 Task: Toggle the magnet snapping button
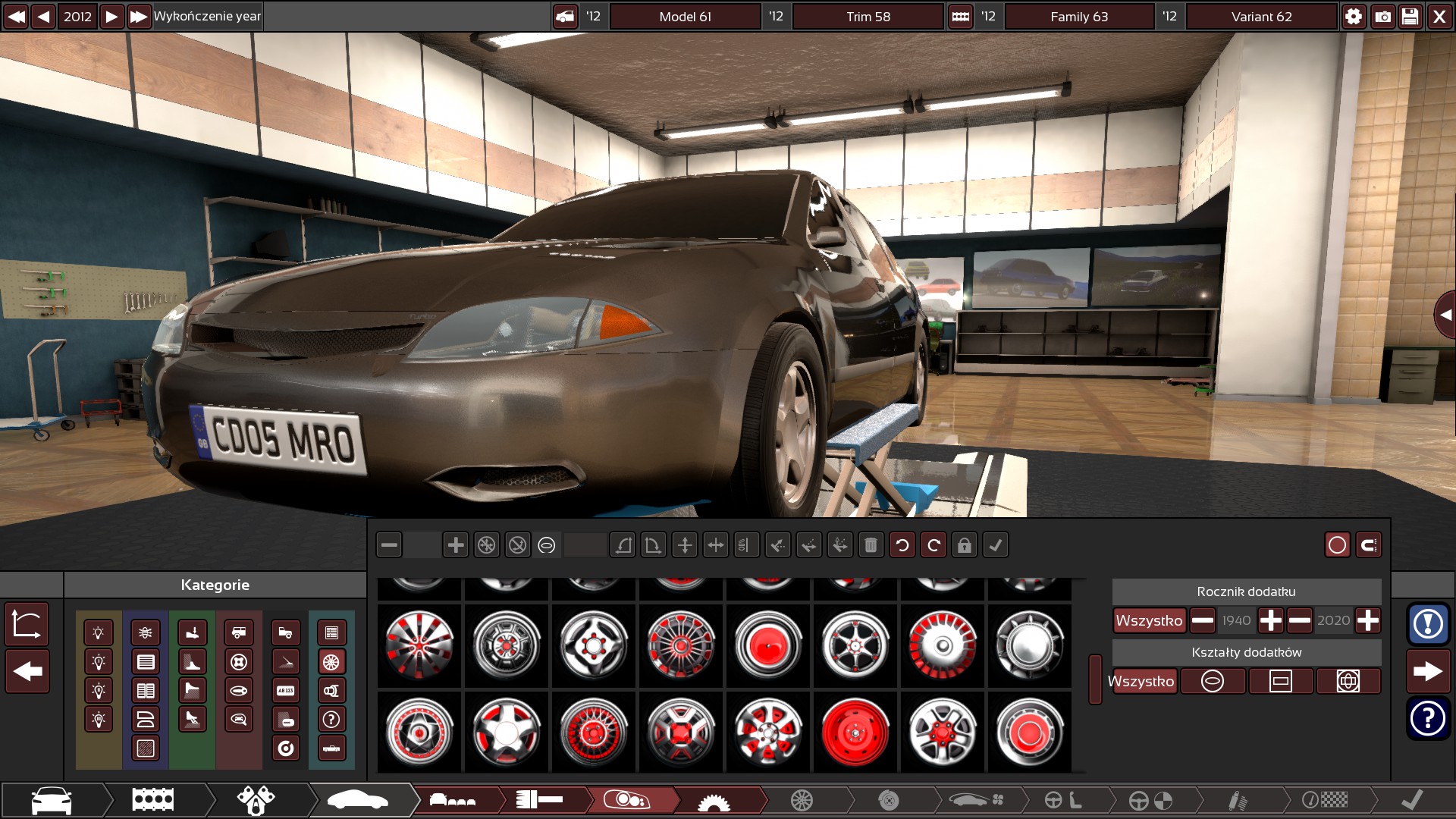click(1368, 545)
